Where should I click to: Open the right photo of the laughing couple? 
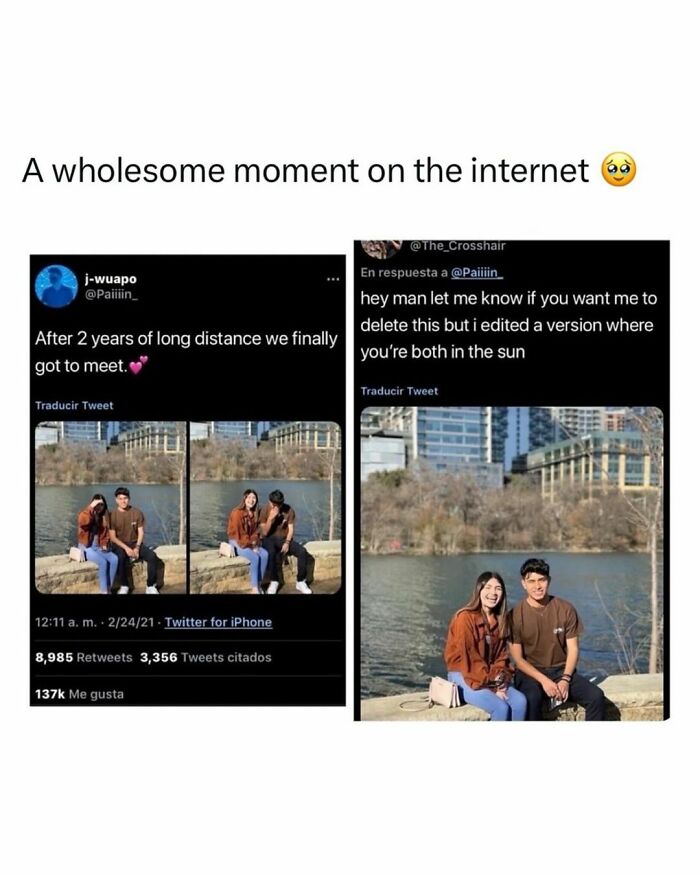(x=265, y=507)
